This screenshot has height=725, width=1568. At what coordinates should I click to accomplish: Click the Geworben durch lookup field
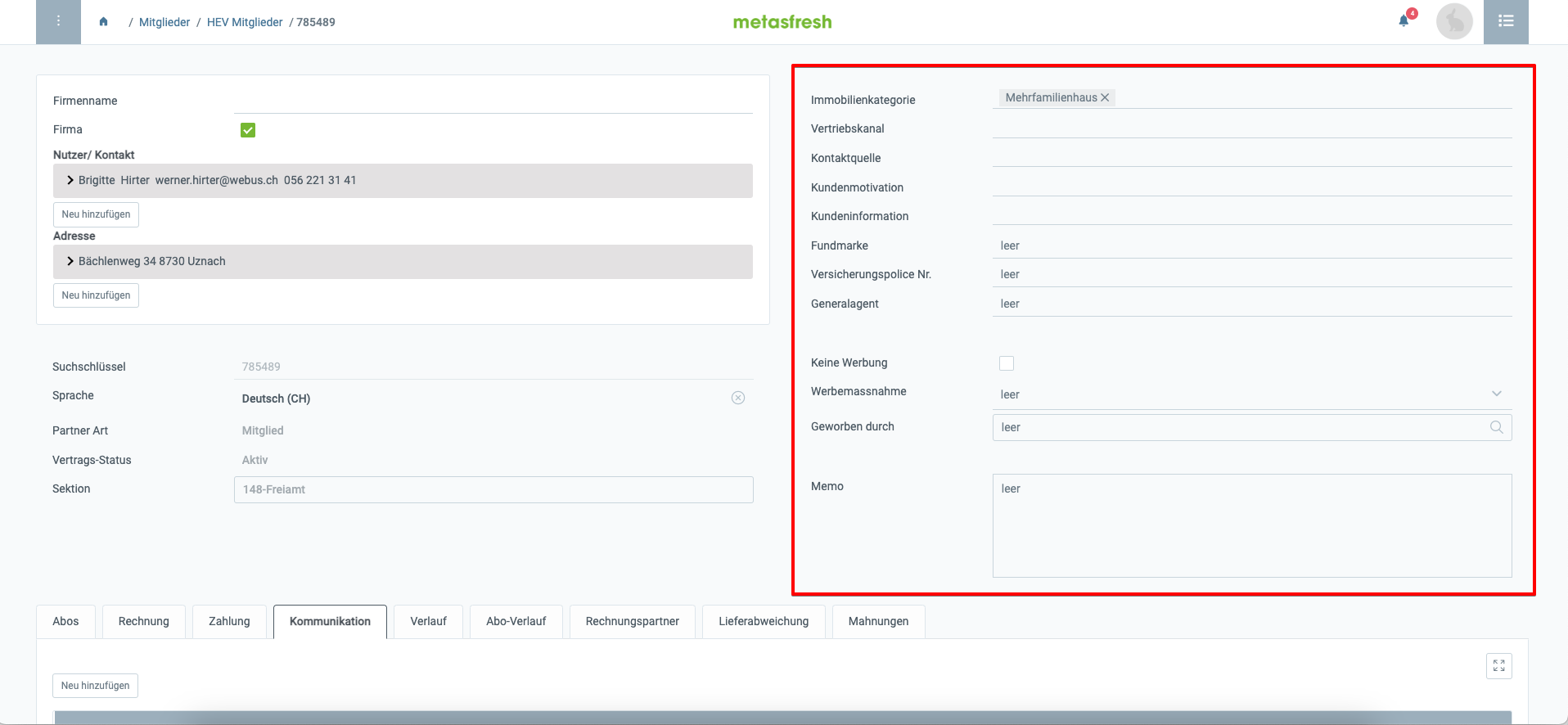pyautogui.click(x=1252, y=427)
